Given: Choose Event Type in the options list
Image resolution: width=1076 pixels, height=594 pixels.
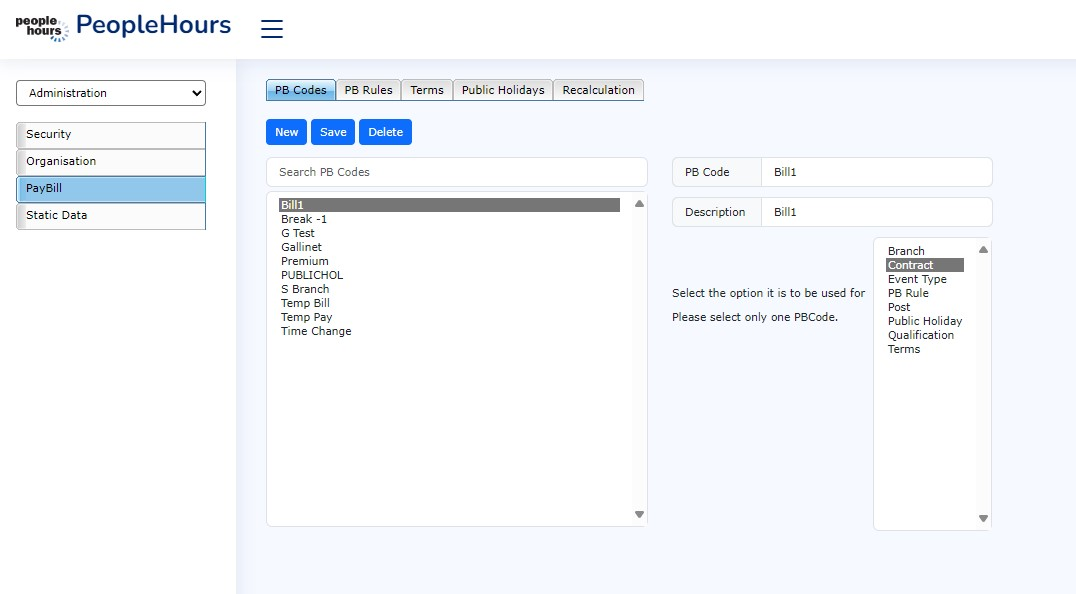Looking at the screenshot, I should [917, 279].
